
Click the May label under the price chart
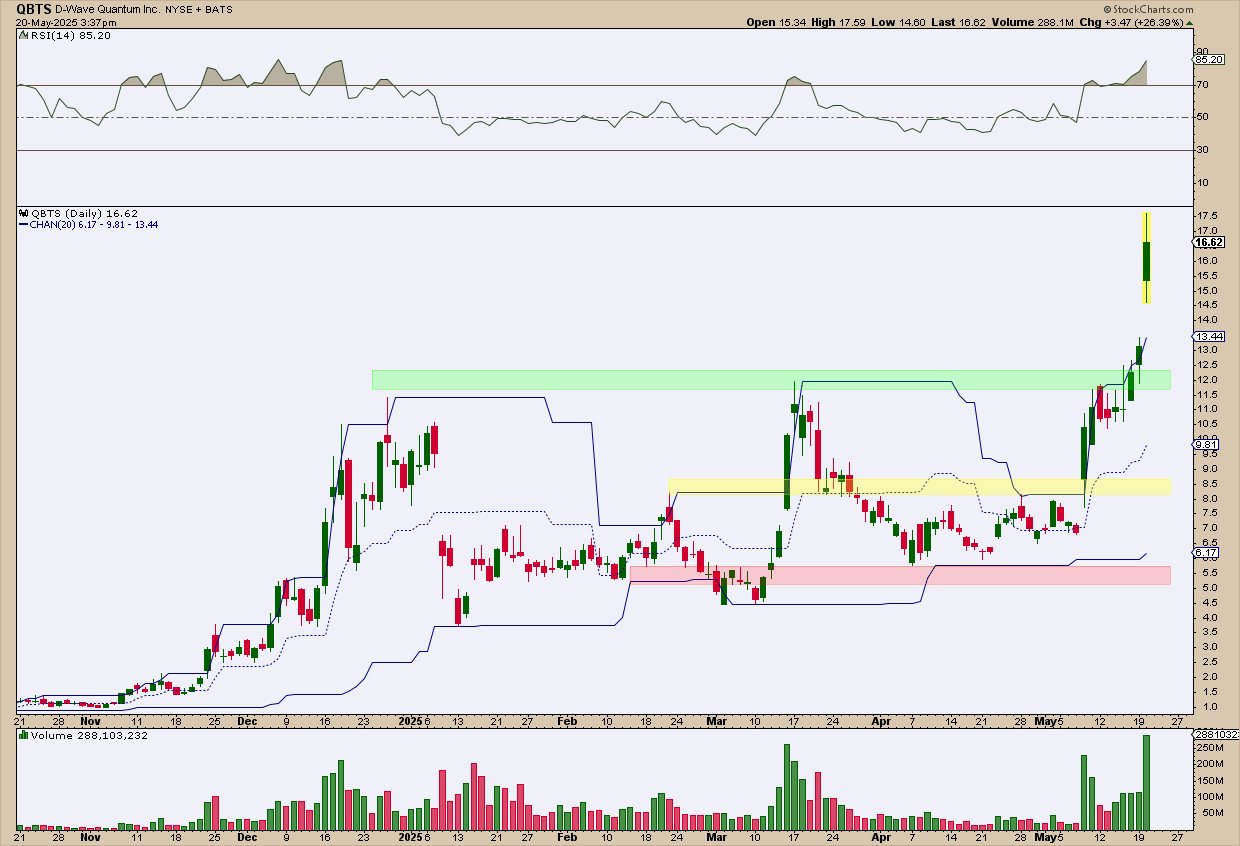tap(1044, 721)
